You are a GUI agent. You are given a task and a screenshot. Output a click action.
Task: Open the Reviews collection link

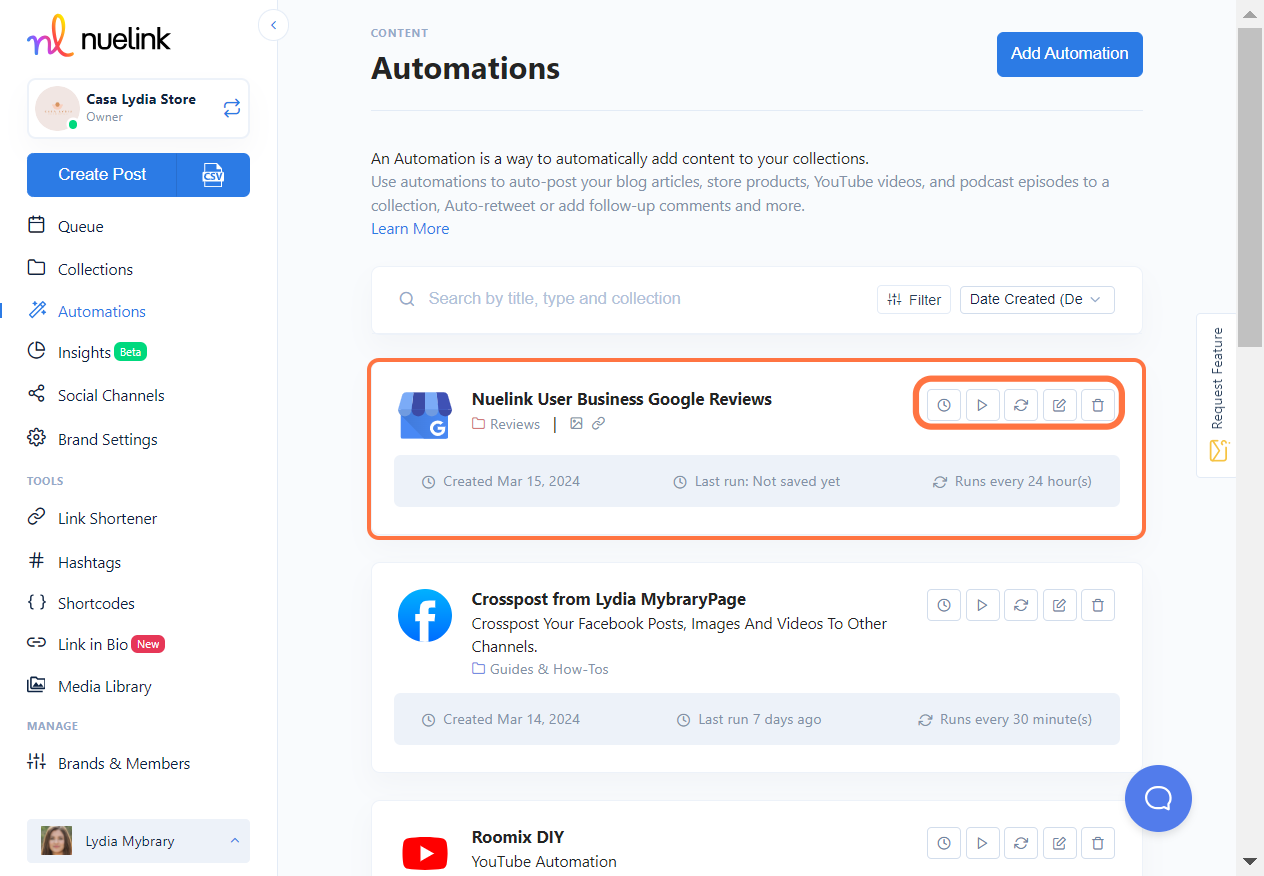(506, 424)
